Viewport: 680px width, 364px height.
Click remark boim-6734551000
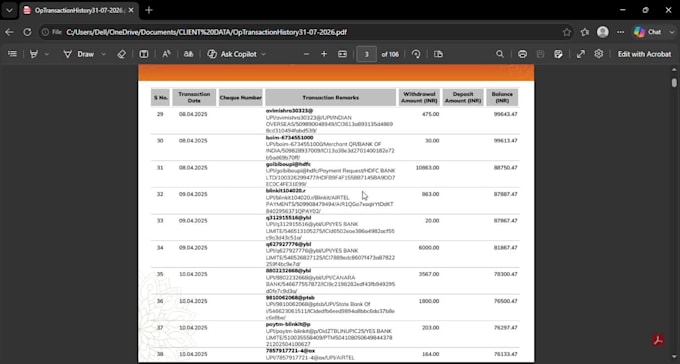click(x=289, y=138)
